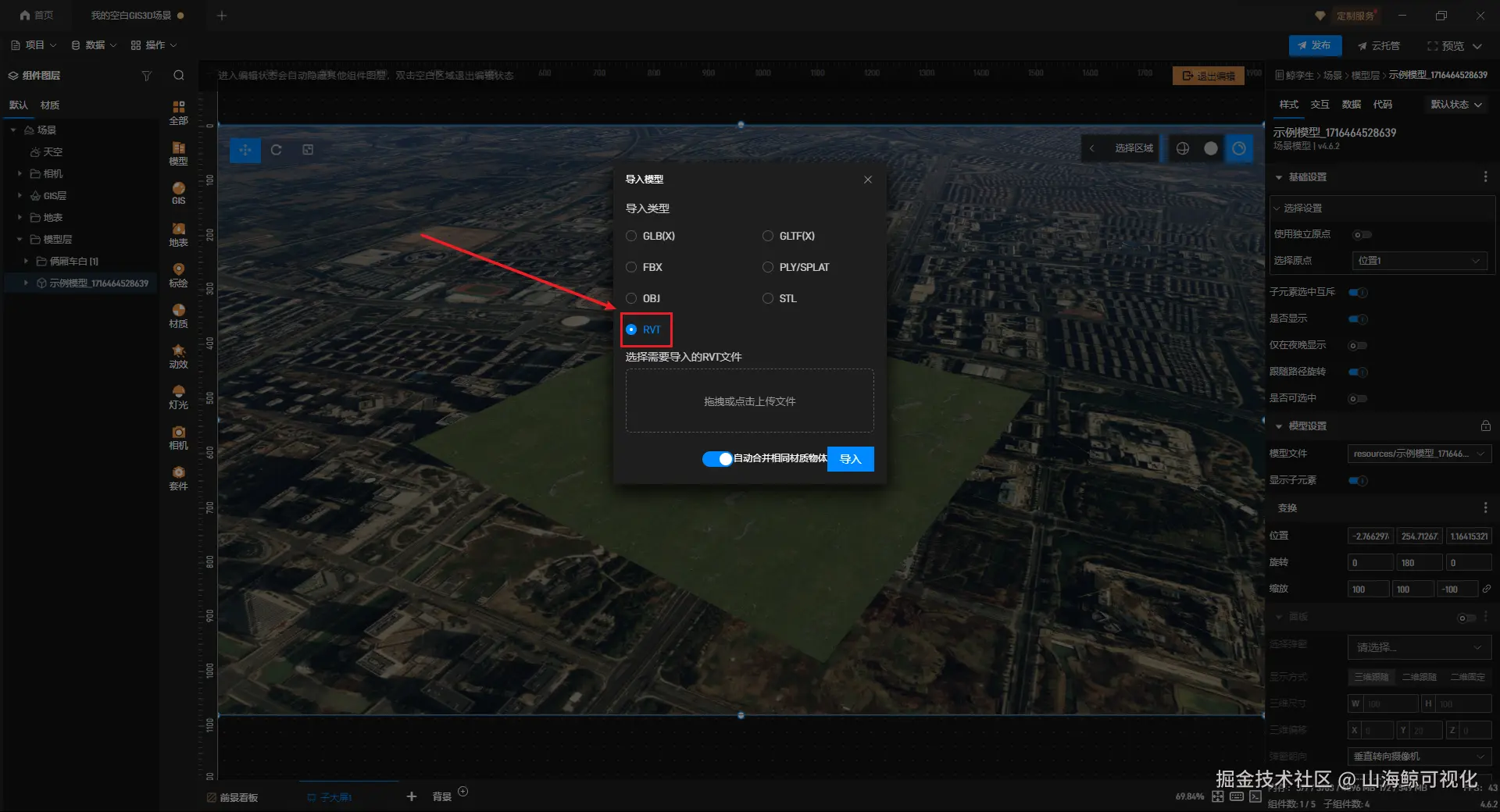Toggle 跟随路径旋转 switch
Screen dimensions: 1500x812
tap(1358, 372)
